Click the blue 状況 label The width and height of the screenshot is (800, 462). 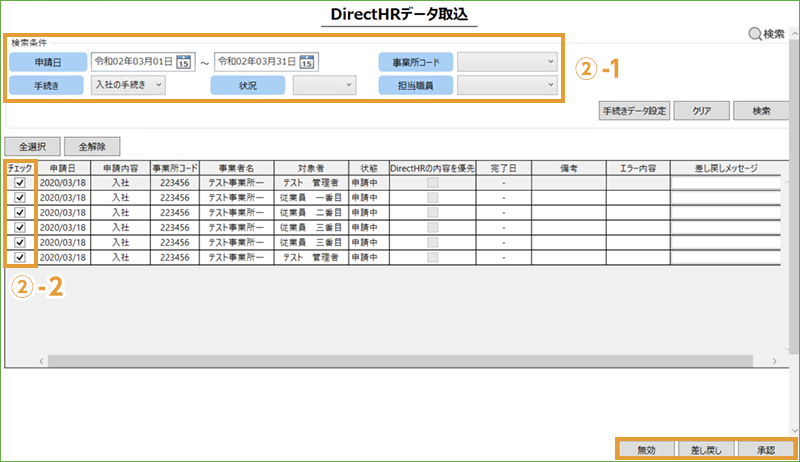(248, 85)
